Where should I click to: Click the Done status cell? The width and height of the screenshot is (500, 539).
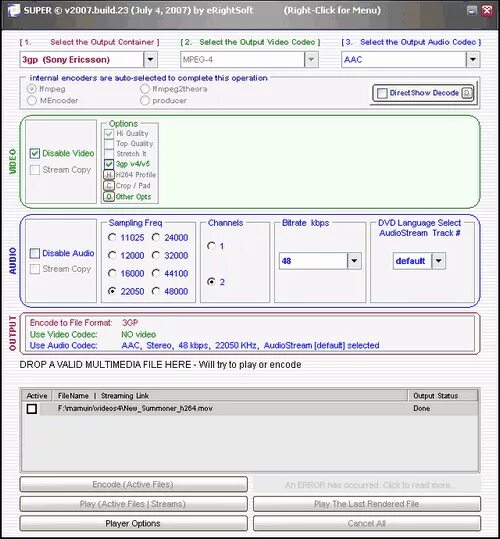(x=422, y=408)
